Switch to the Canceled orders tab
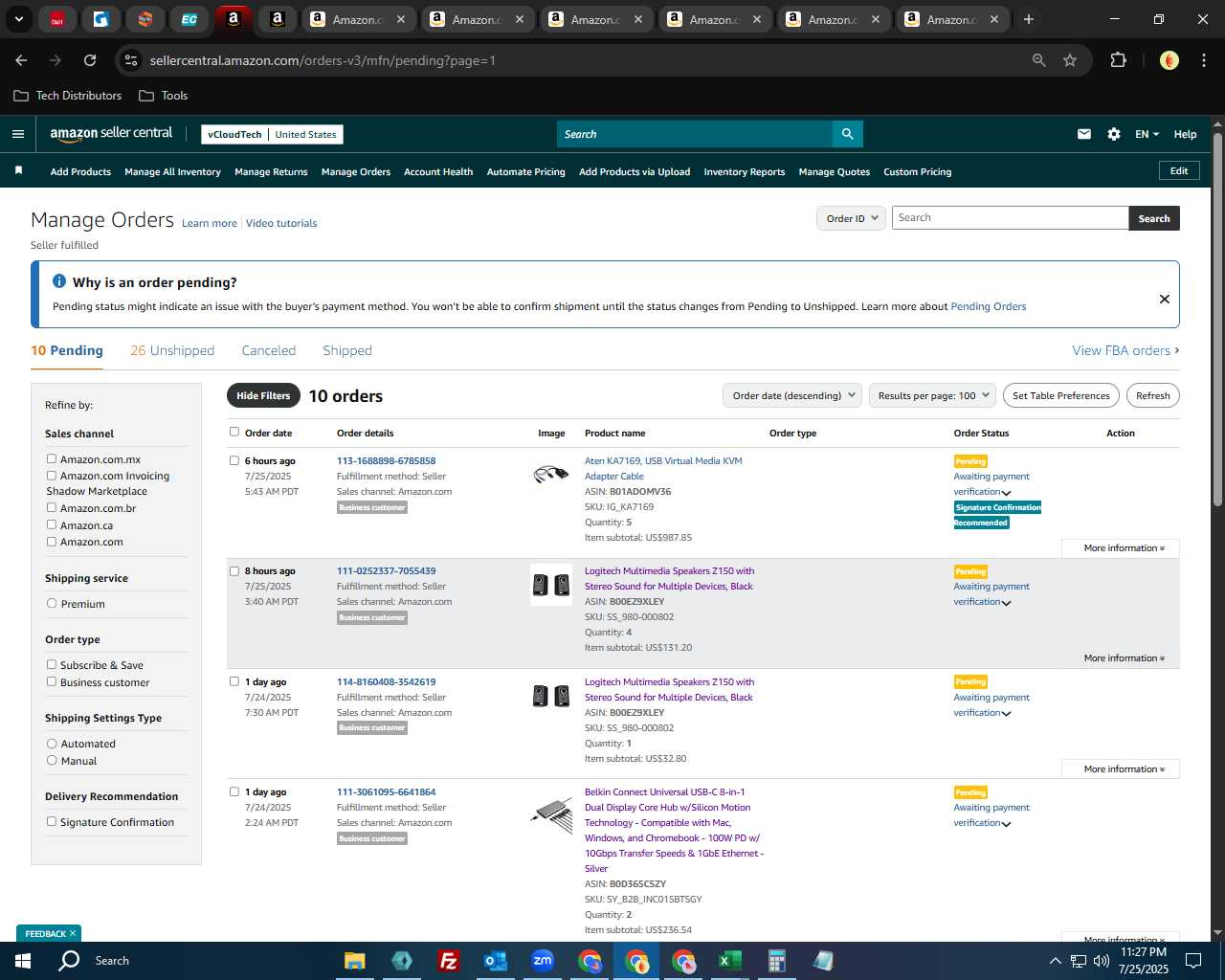The width and height of the screenshot is (1225, 980). [269, 350]
